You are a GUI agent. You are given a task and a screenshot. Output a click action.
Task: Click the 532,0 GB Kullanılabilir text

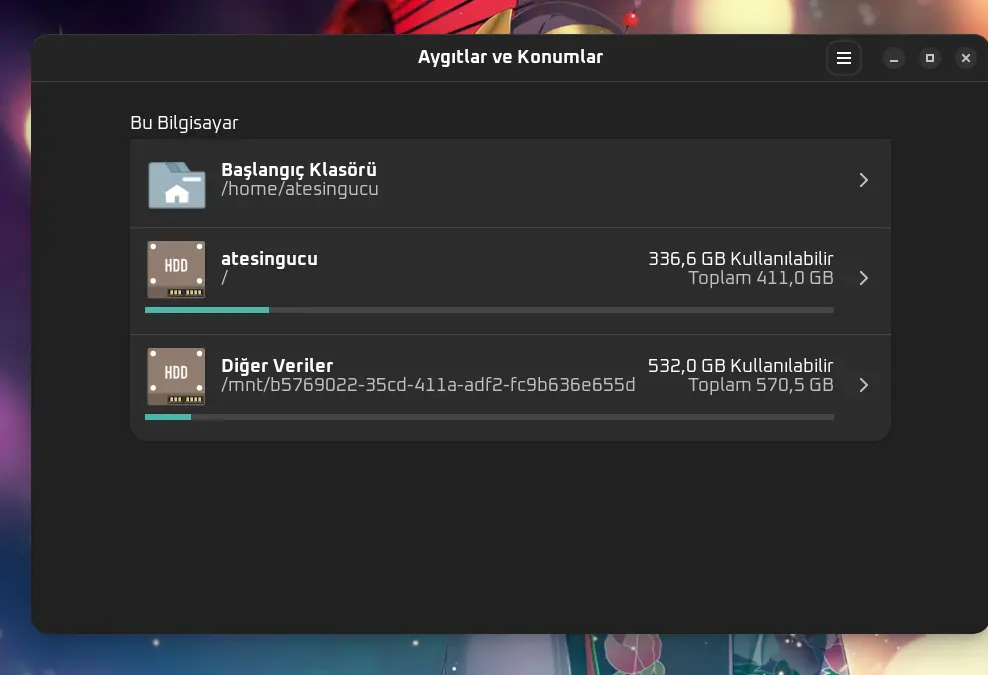click(741, 366)
